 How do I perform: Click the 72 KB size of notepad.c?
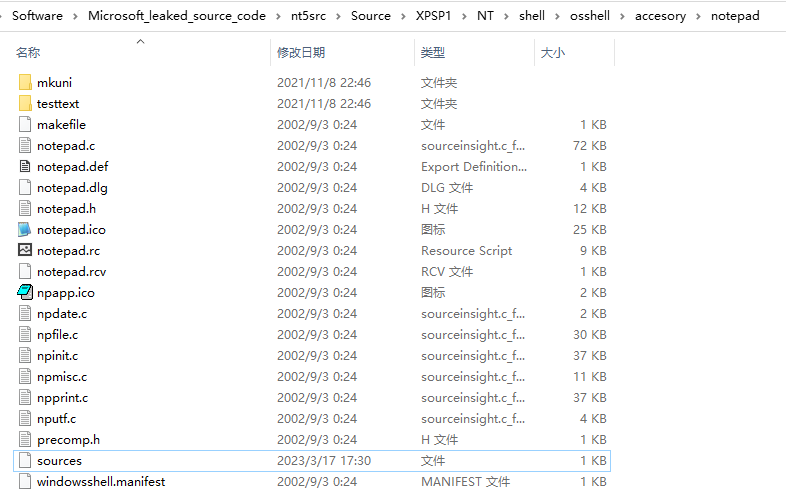(590, 145)
